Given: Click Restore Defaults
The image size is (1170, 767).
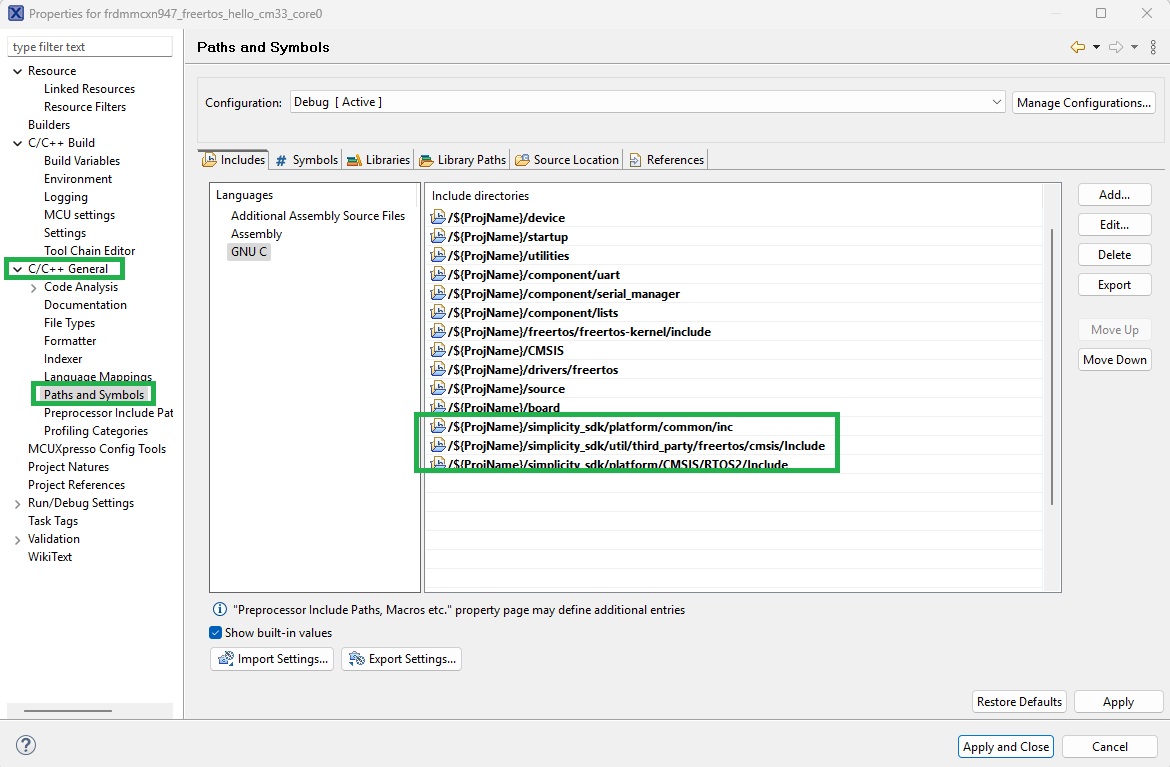Looking at the screenshot, I should pyautogui.click(x=1018, y=701).
